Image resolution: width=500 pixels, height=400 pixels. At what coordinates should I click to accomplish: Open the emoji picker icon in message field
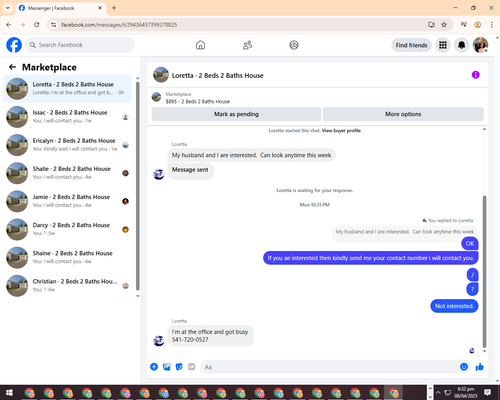click(464, 367)
